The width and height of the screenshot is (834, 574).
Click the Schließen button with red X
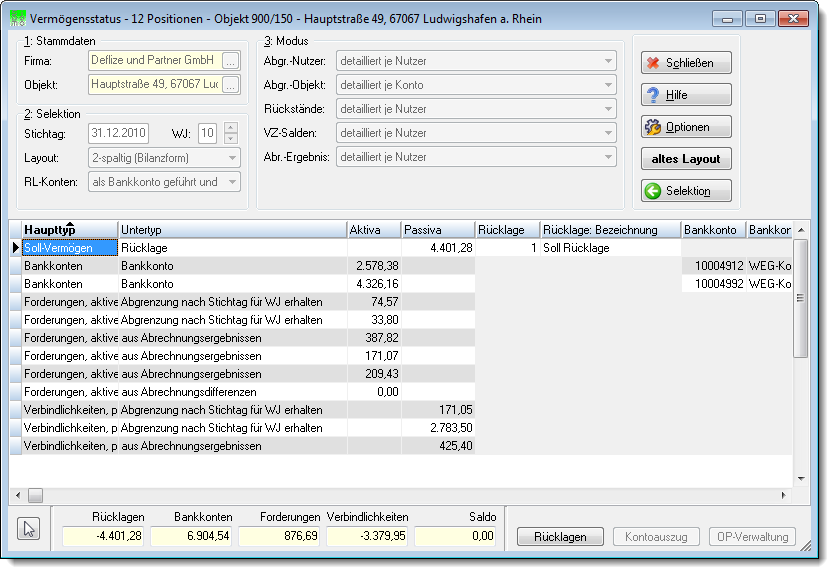click(686, 63)
